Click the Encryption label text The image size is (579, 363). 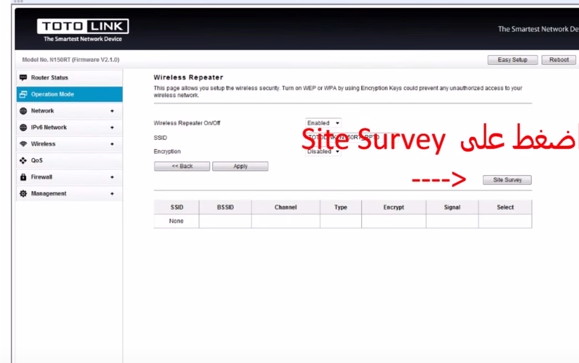click(167, 151)
